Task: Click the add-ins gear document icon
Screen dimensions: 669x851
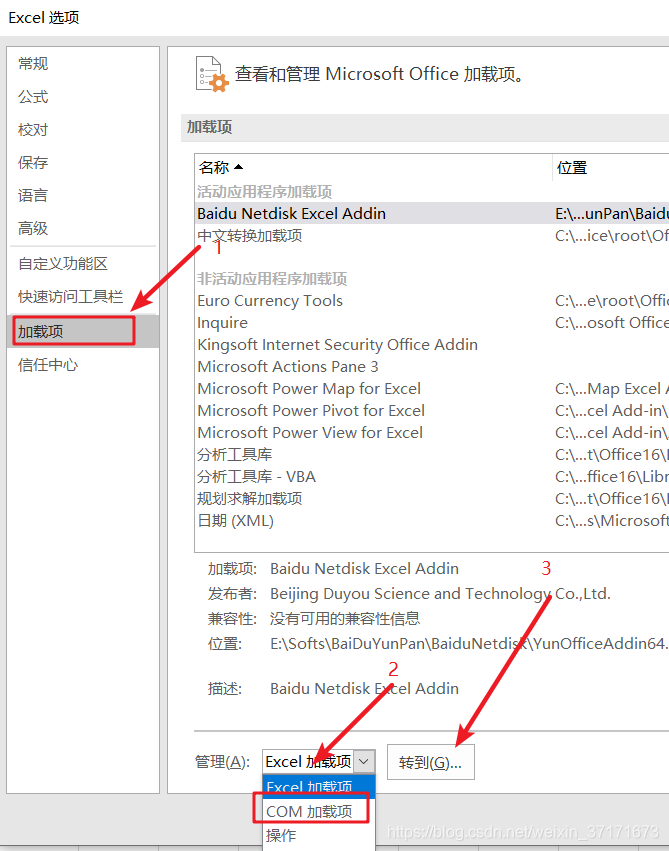Action: tap(212, 74)
